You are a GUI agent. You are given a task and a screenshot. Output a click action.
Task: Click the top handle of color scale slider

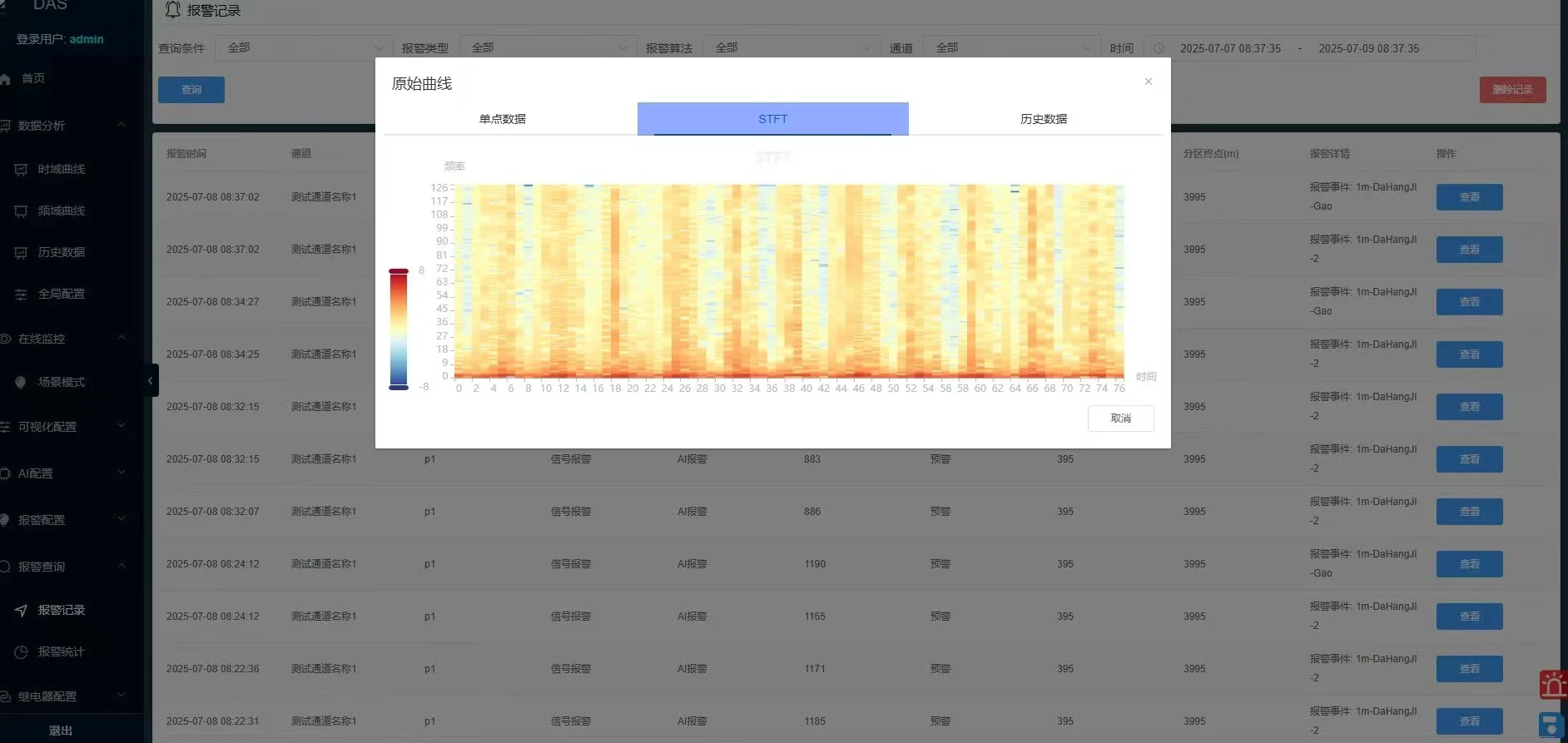coord(399,271)
